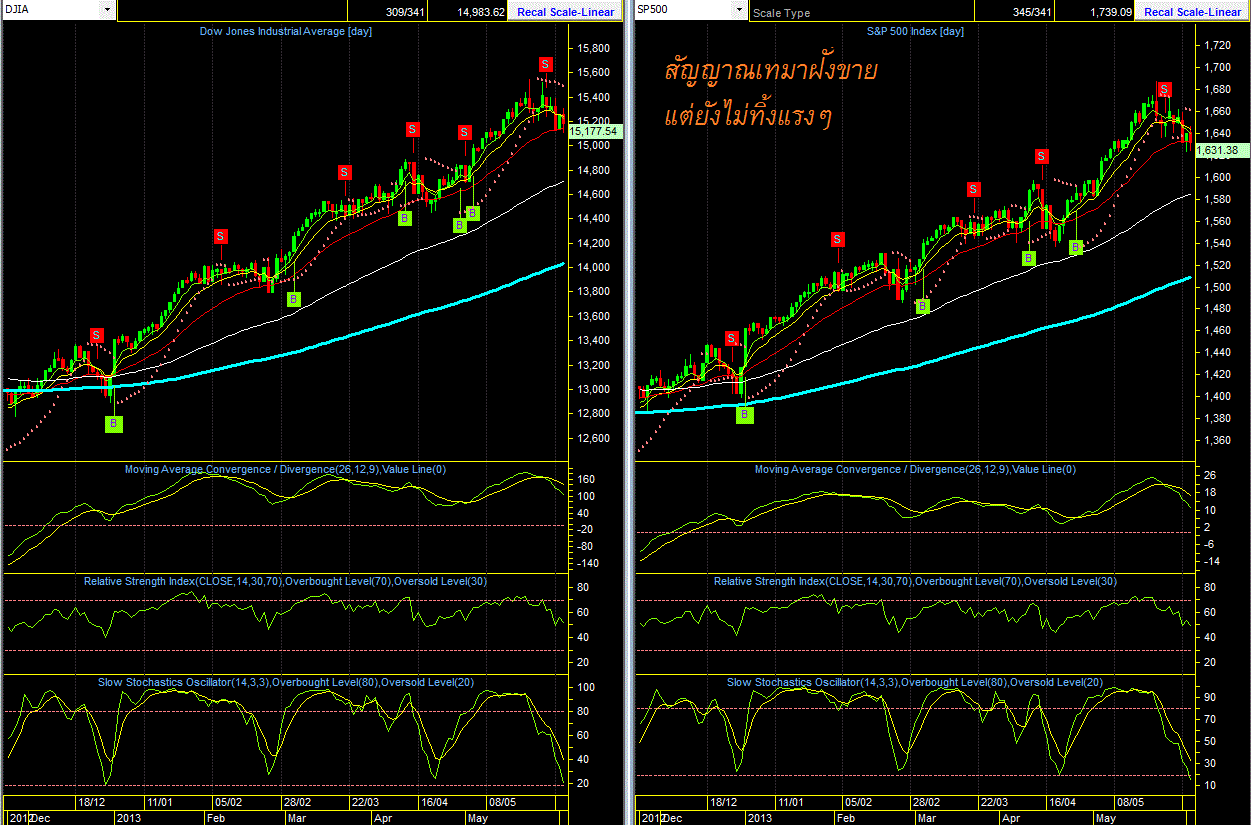Click the SP500 Slow Stochastics Oscillator title
Image resolution: width=1251 pixels, height=825 pixels.
pos(915,682)
